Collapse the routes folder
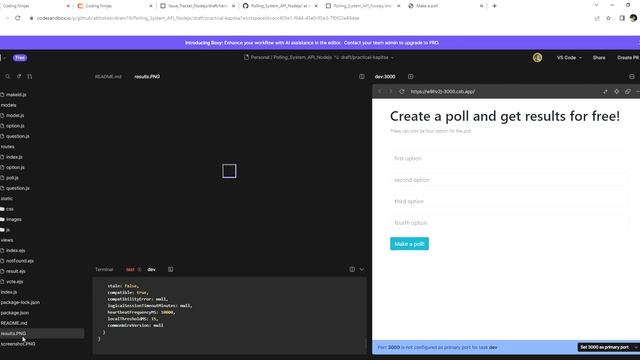The width and height of the screenshot is (640, 360). (7, 147)
